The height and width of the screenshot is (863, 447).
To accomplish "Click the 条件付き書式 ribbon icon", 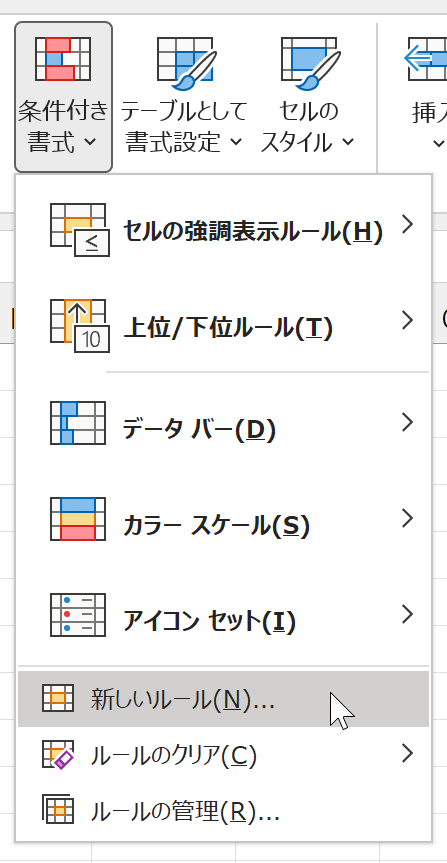I will [x=63, y=59].
